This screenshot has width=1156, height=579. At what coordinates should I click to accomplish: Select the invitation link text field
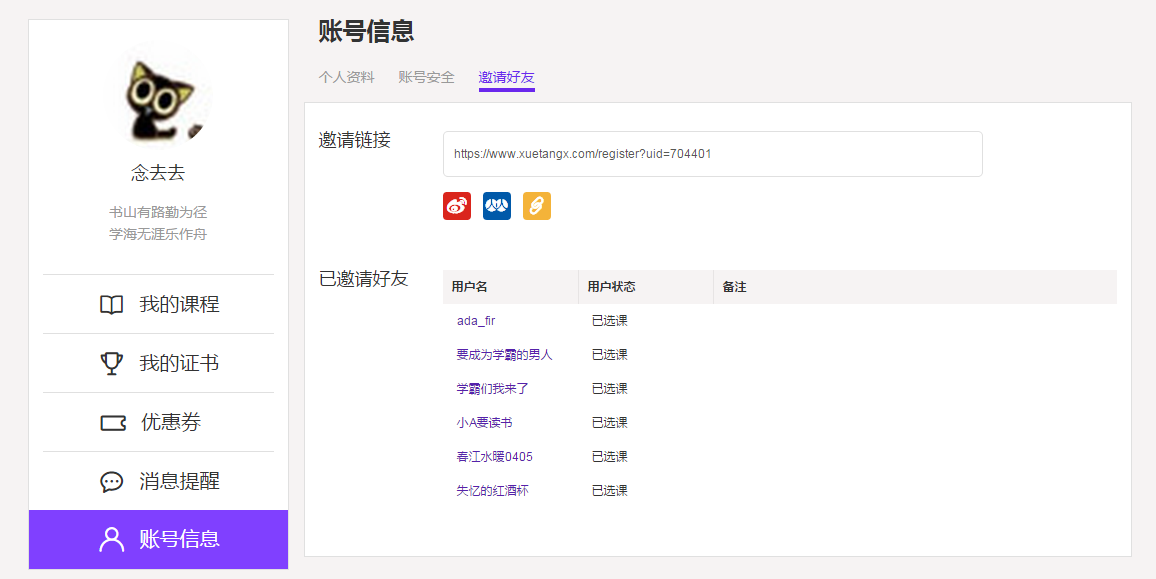coord(712,153)
